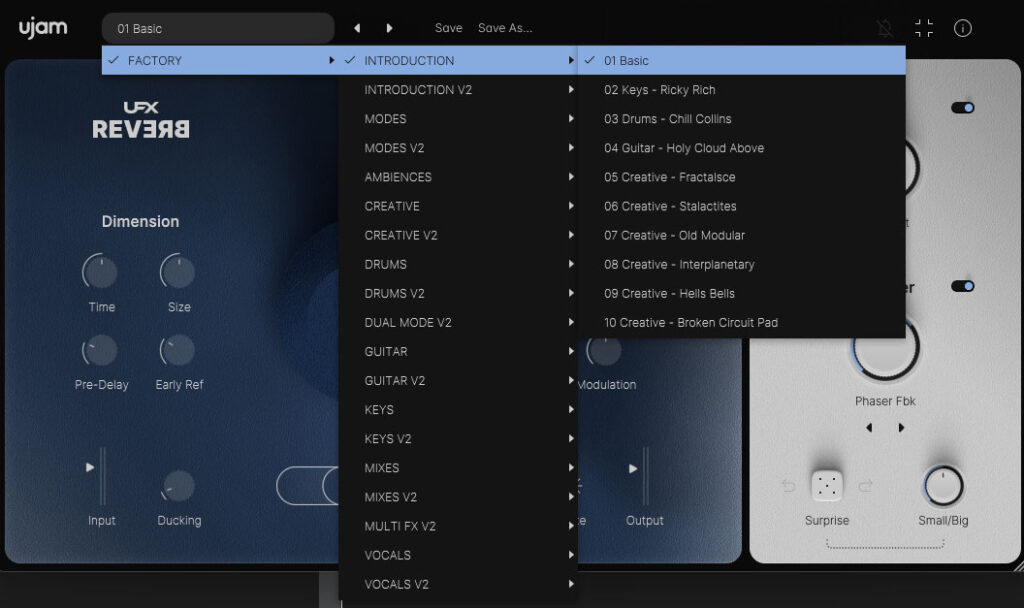
Task: Click Save As... in top bar
Action: point(505,28)
